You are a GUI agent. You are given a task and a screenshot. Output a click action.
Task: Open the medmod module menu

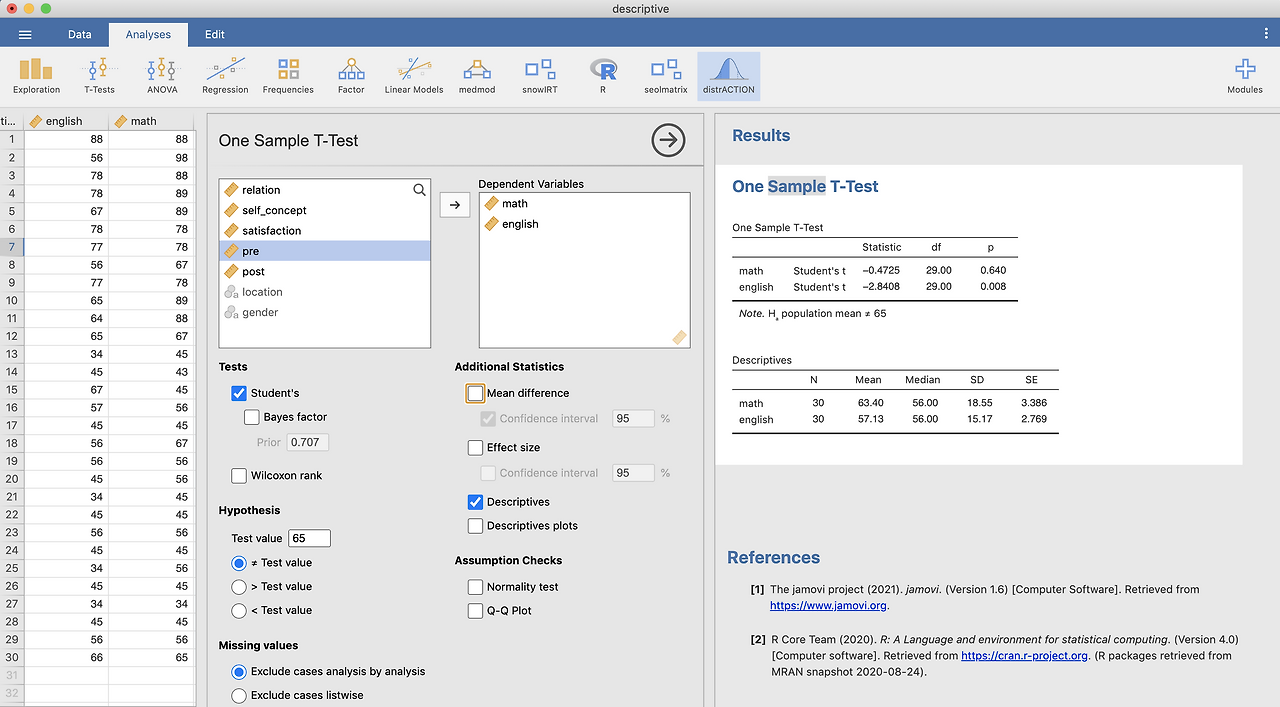[x=477, y=76]
